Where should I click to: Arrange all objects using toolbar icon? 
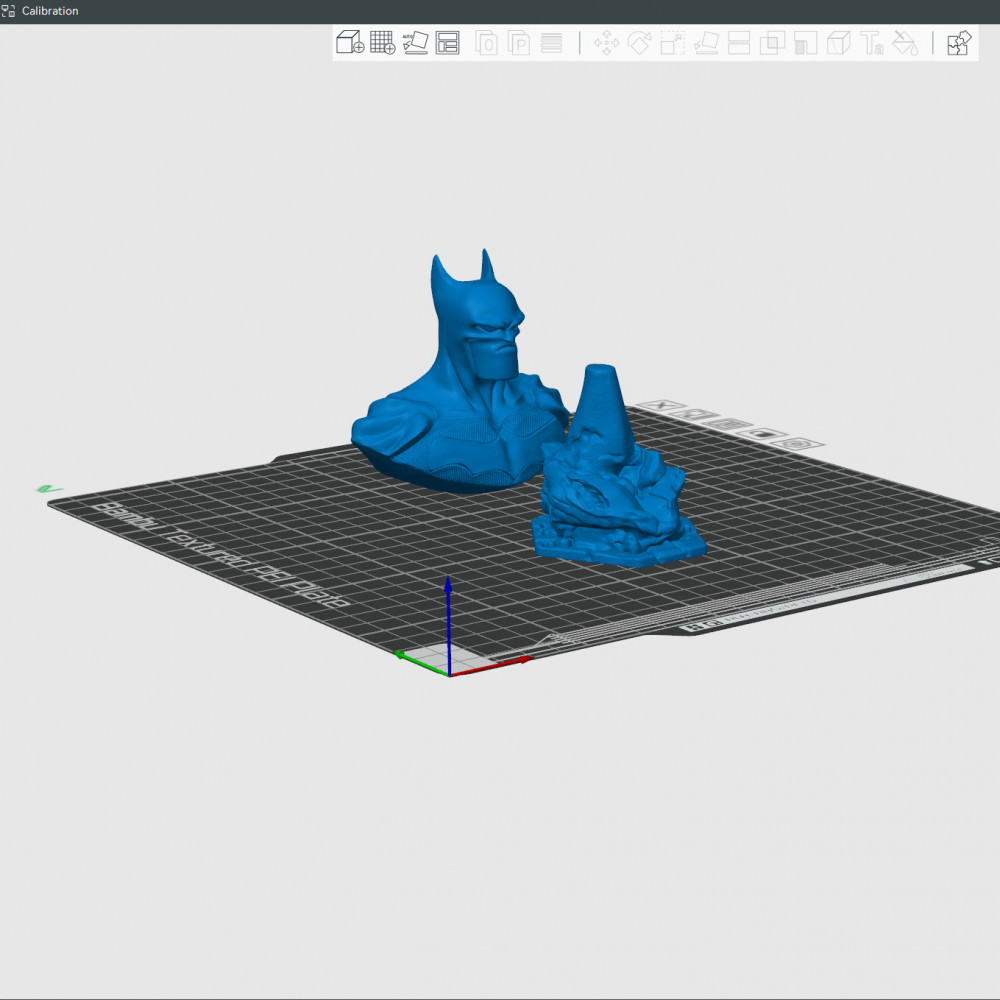[448, 43]
